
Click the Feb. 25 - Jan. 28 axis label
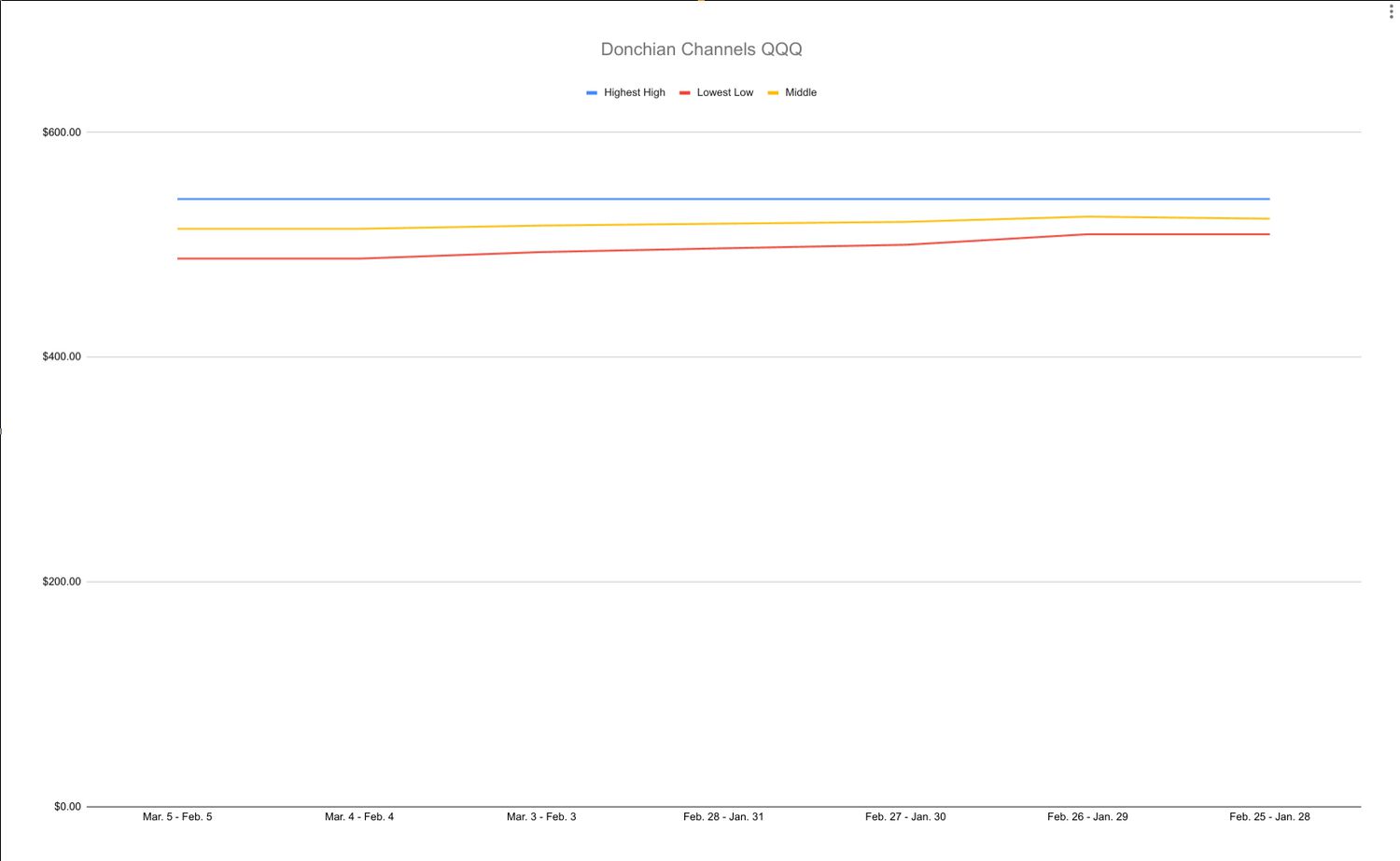(x=1269, y=817)
